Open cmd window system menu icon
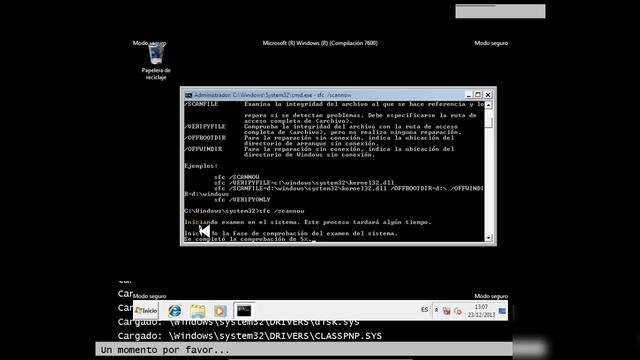The width and height of the screenshot is (640, 360). (x=188, y=95)
